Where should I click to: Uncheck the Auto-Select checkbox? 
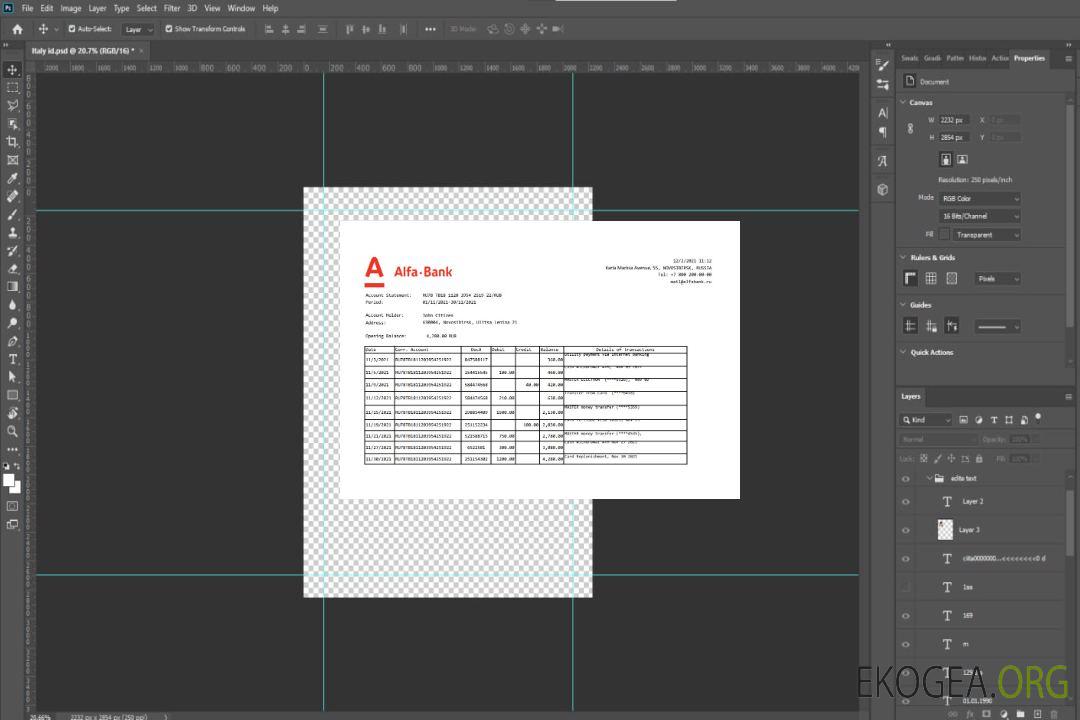pyautogui.click(x=71, y=29)
